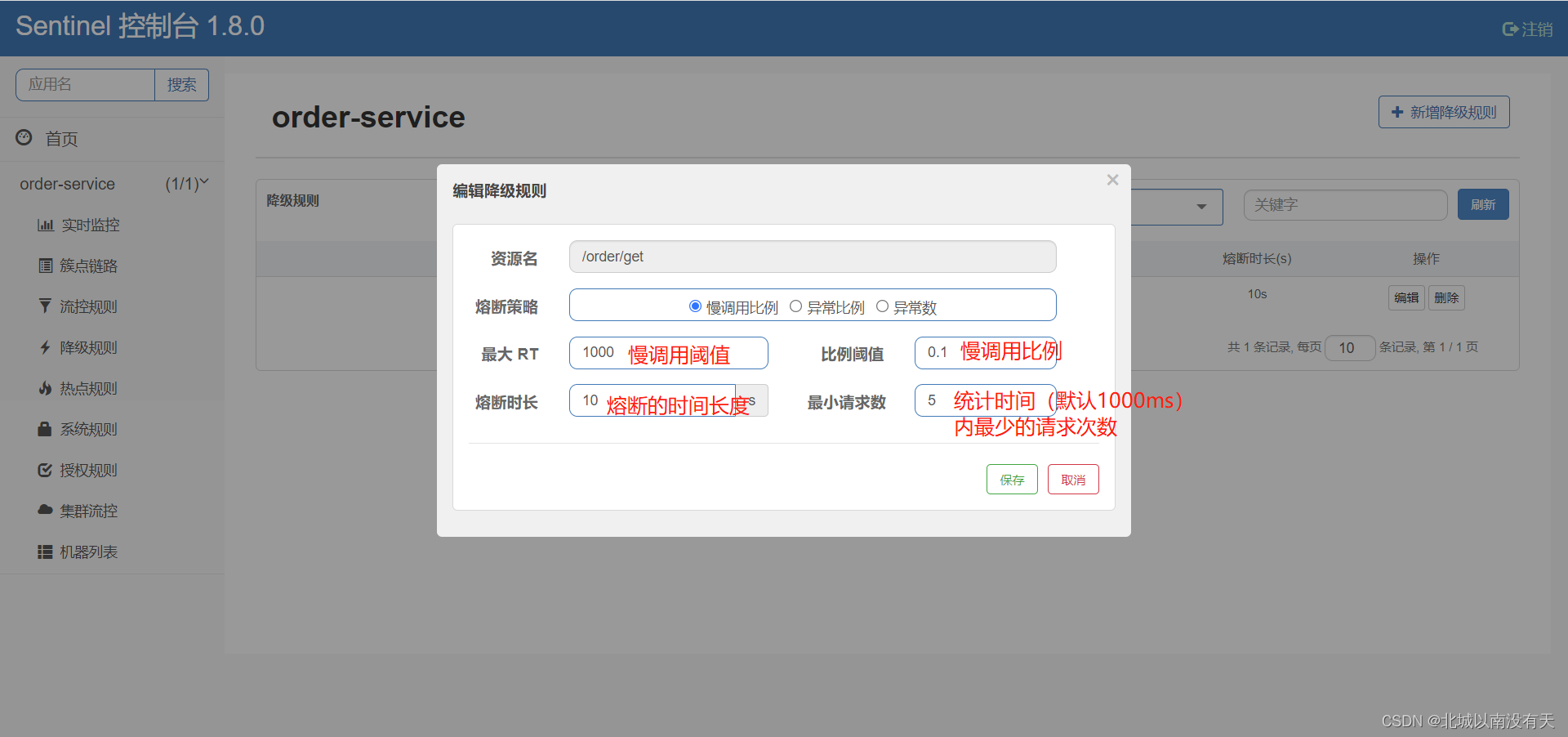Click the 删除 button in table row
The width and height of the screenshot is (1568, 737).
[1446, 297]
